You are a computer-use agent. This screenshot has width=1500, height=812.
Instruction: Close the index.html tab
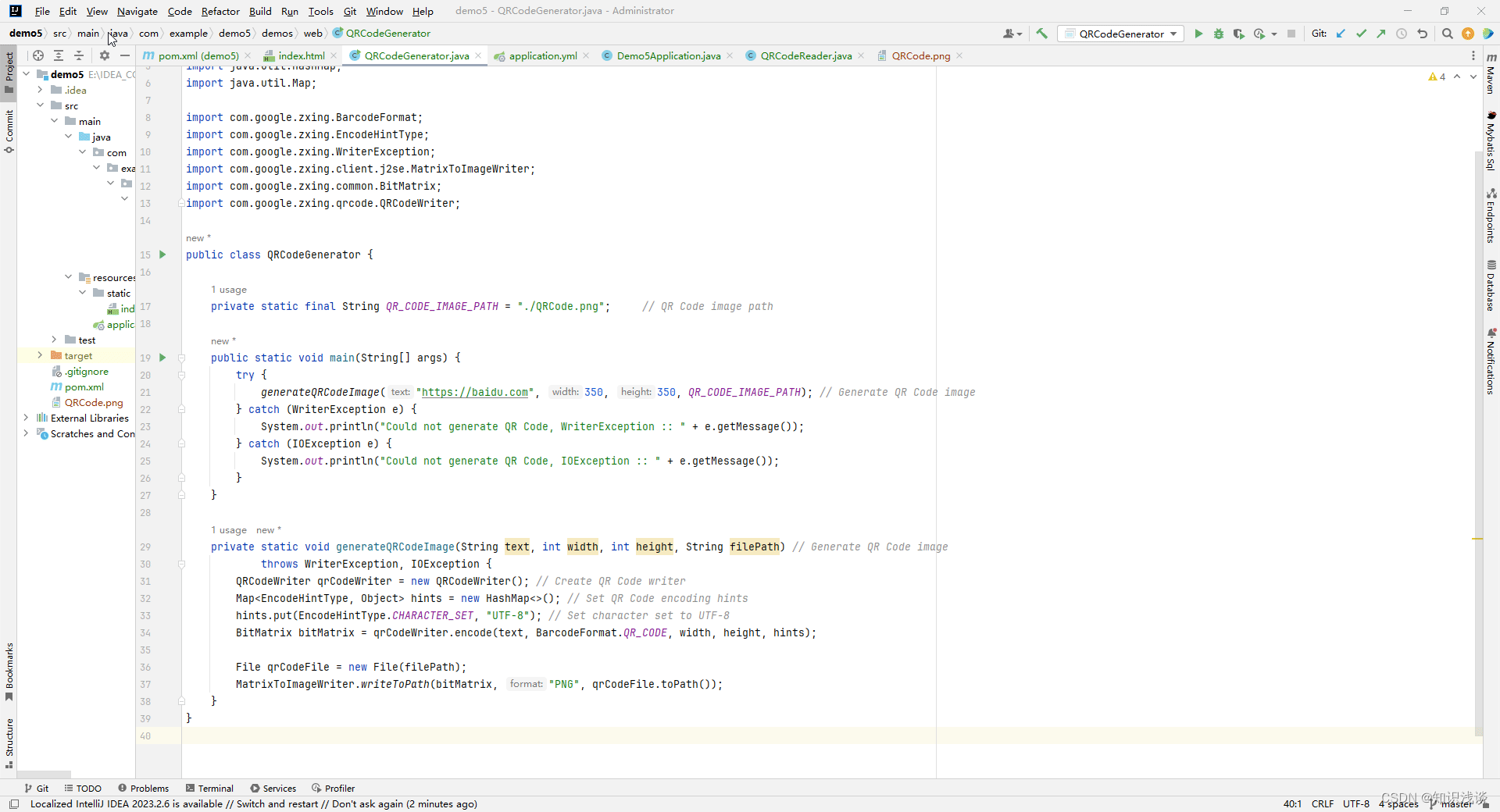point(334,55)
